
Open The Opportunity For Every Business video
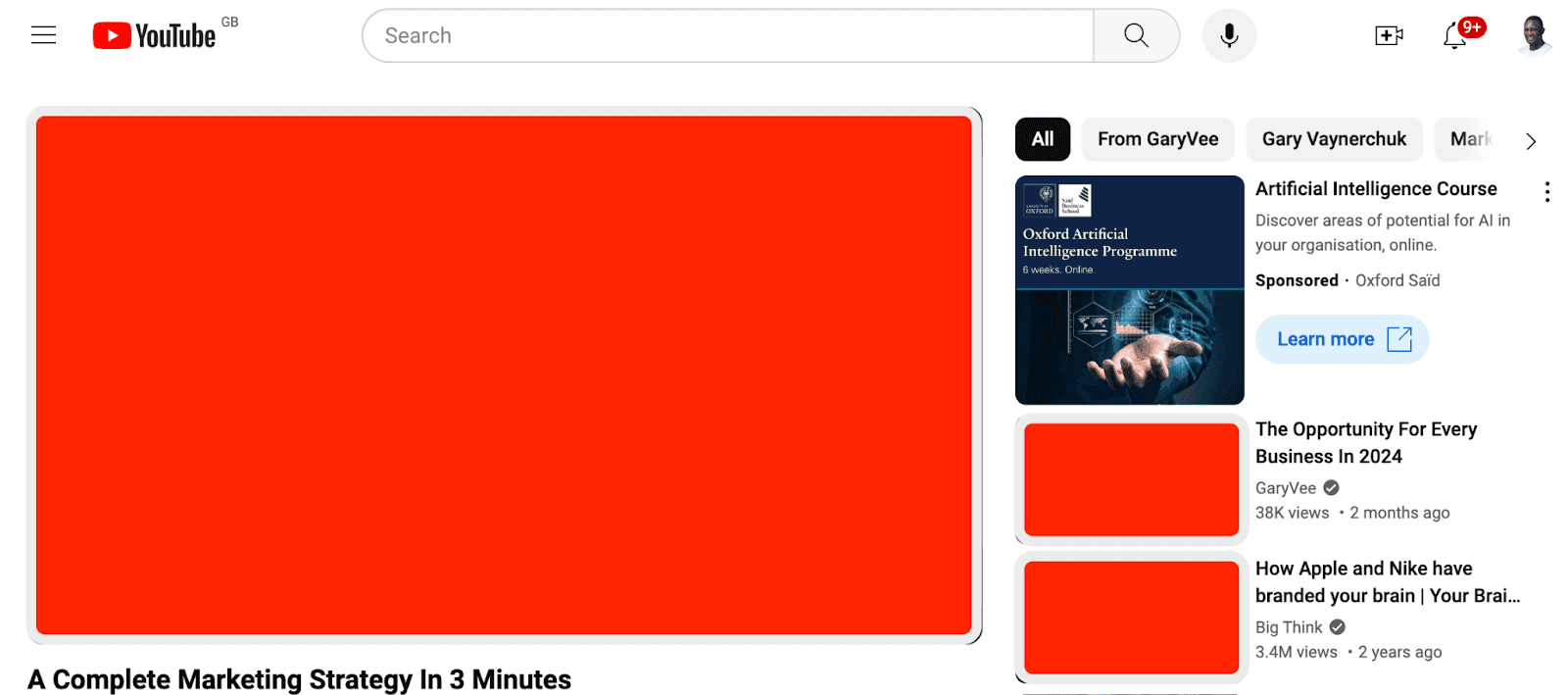(1366, 443)
